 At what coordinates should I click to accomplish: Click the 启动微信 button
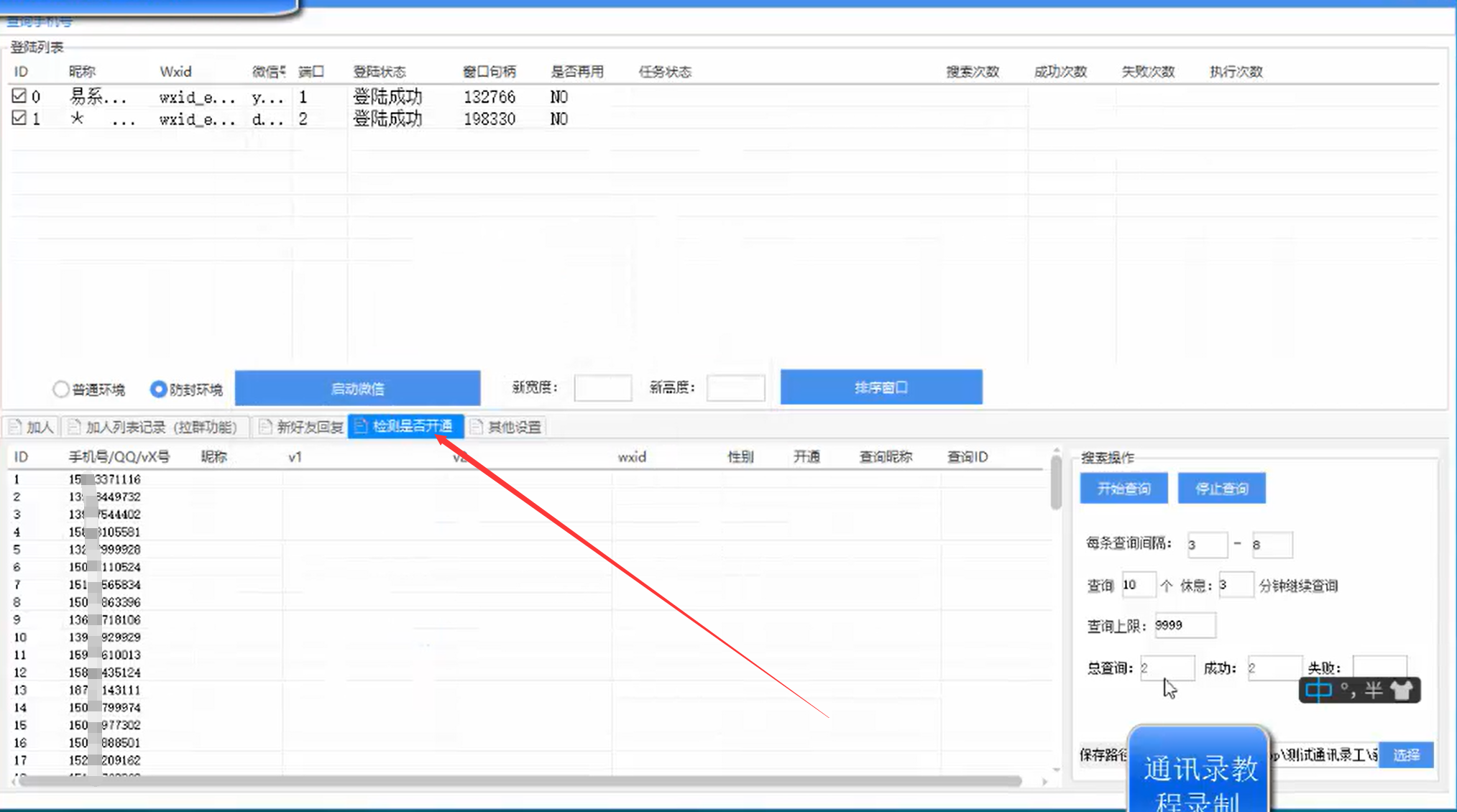pos(357,388)
